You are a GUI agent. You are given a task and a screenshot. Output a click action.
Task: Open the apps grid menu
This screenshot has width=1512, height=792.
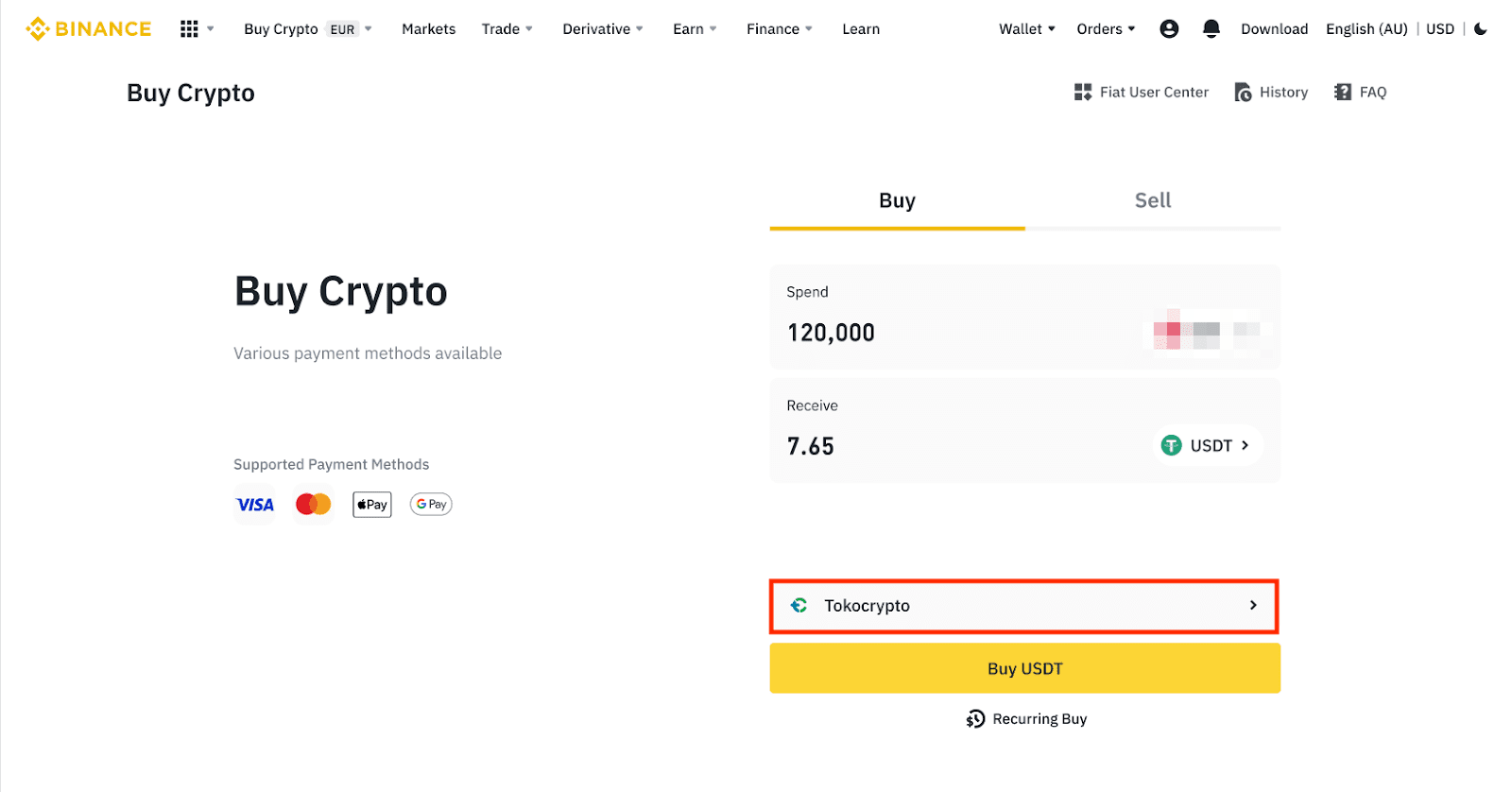click(189, 29)
